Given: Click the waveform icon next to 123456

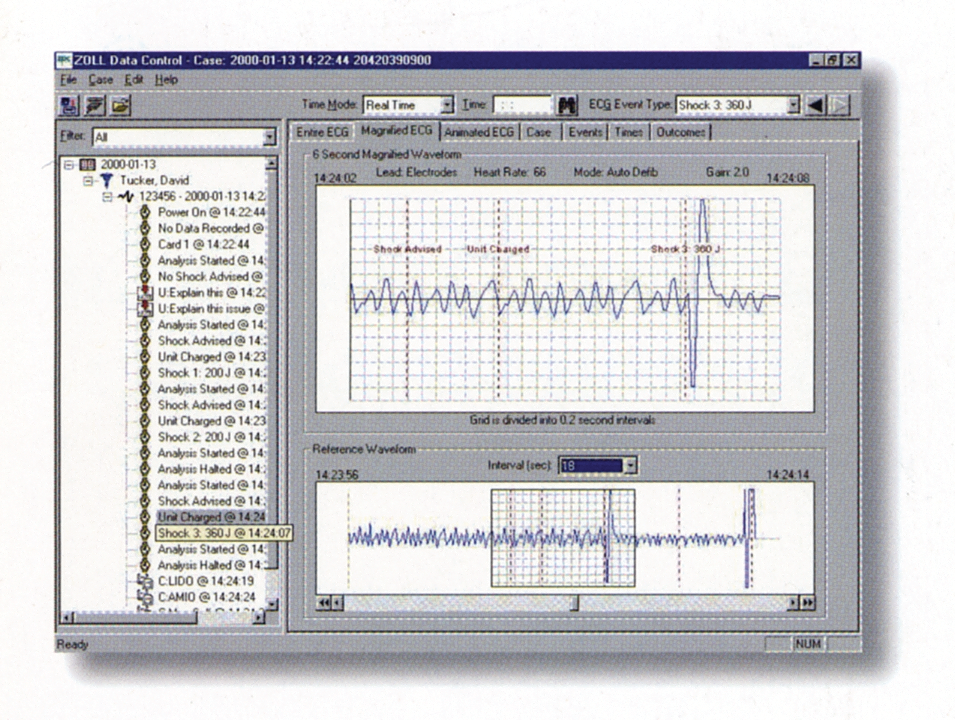Looking at the screenshot, I should 126,195.
